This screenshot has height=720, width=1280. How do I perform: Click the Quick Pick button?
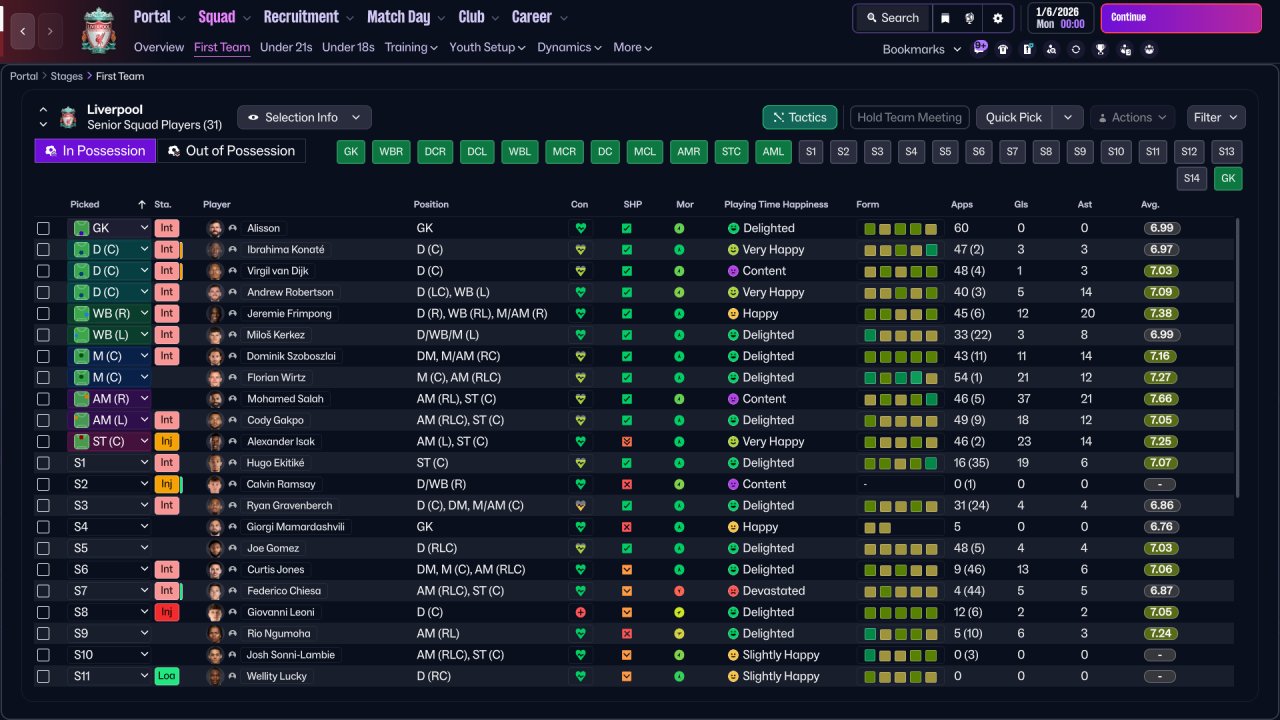pos(1014,117)
